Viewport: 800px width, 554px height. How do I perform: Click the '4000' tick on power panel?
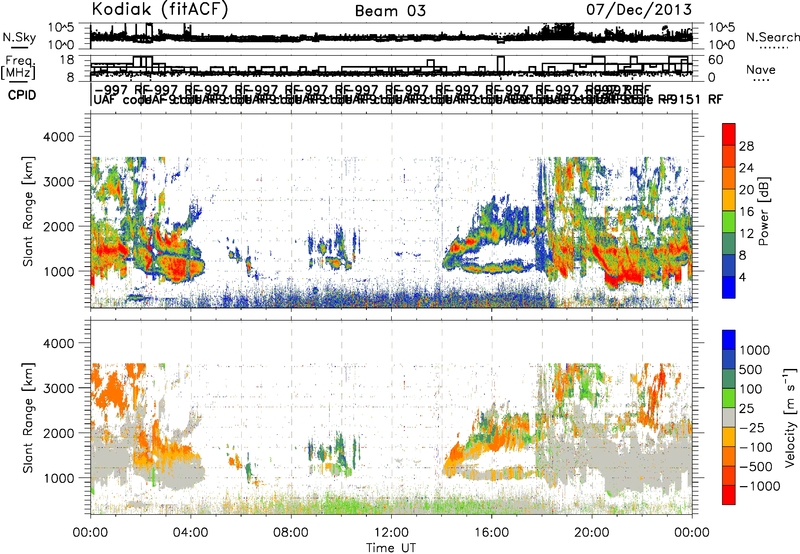61,137
